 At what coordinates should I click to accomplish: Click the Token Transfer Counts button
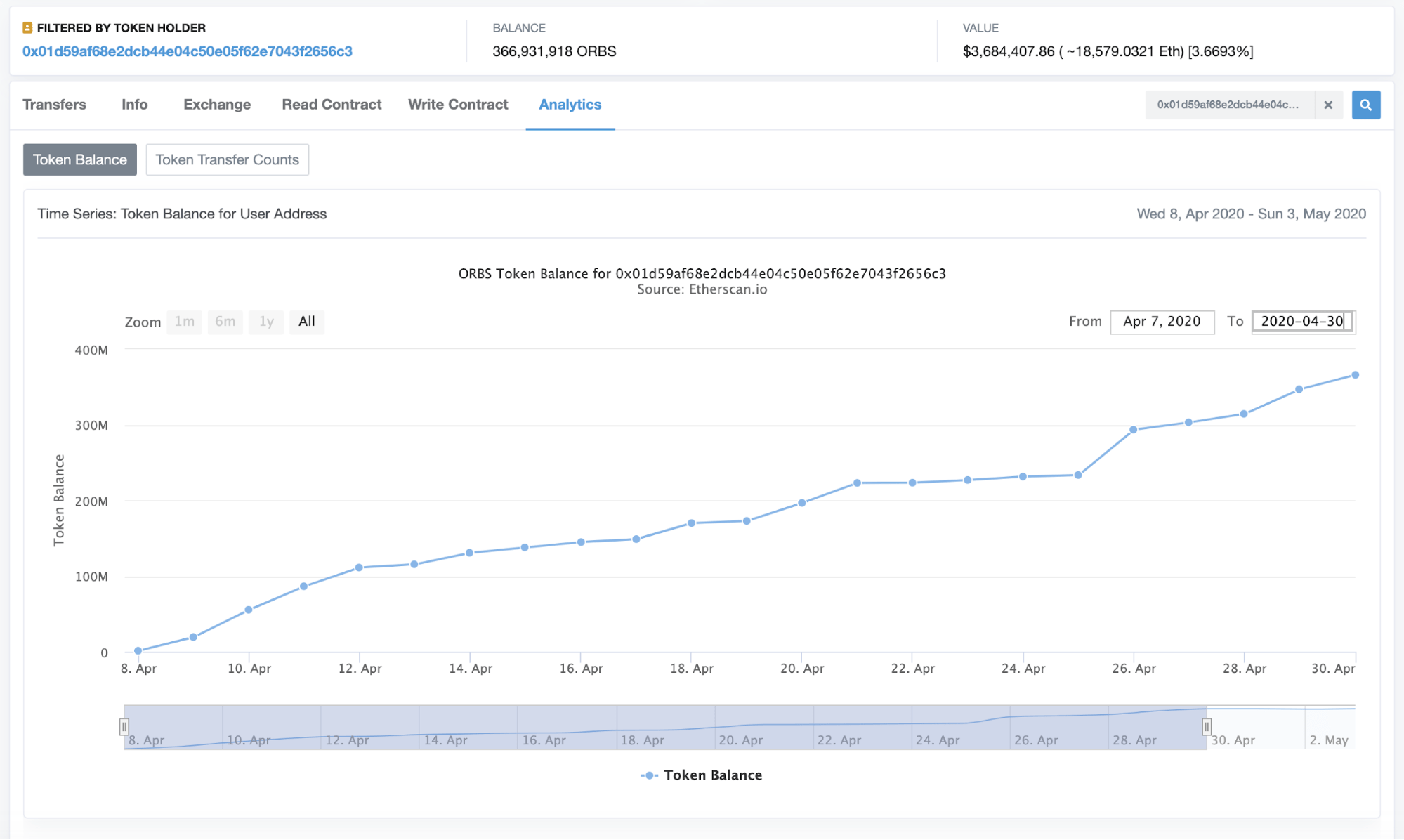pyautogui.click(x=228, y=159)
